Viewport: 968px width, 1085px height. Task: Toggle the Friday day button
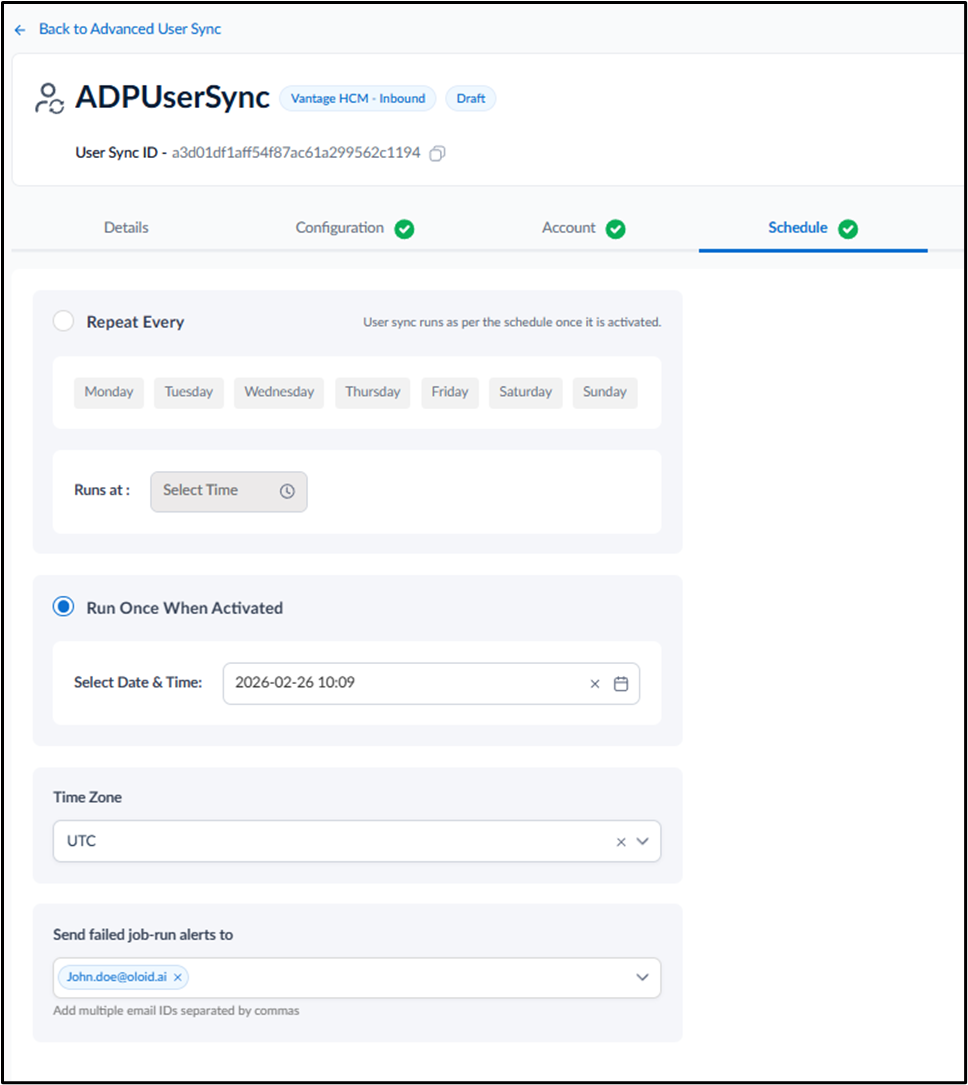pos(450,392)
